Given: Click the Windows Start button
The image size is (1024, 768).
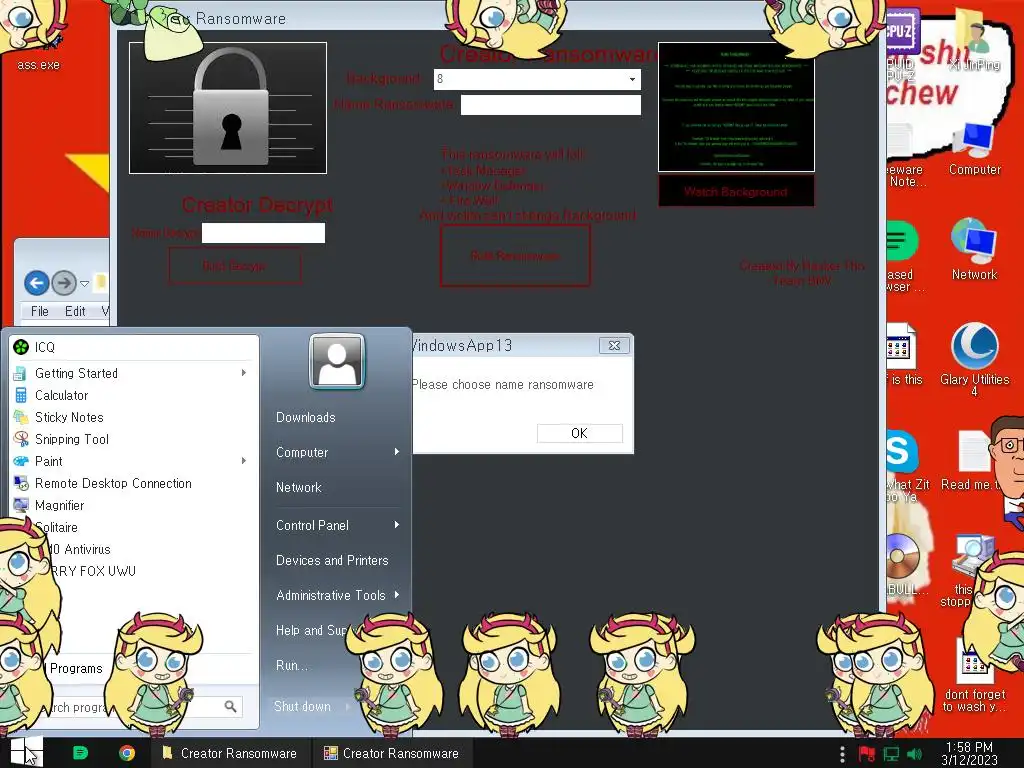Looking at the screenshot, I should [x=26, y=752].
